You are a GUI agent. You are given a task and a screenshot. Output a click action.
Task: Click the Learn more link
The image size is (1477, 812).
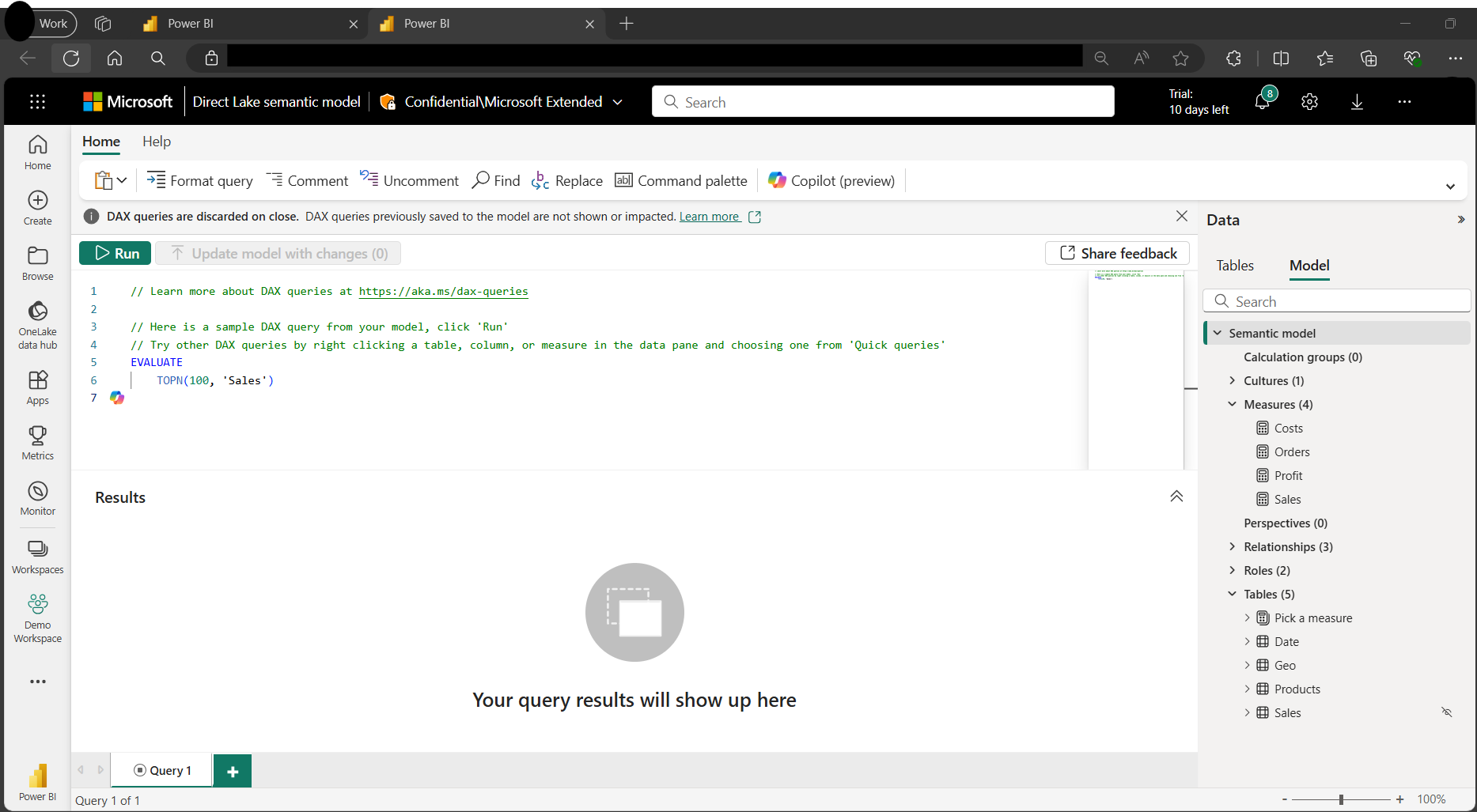(x=709, y=217)
